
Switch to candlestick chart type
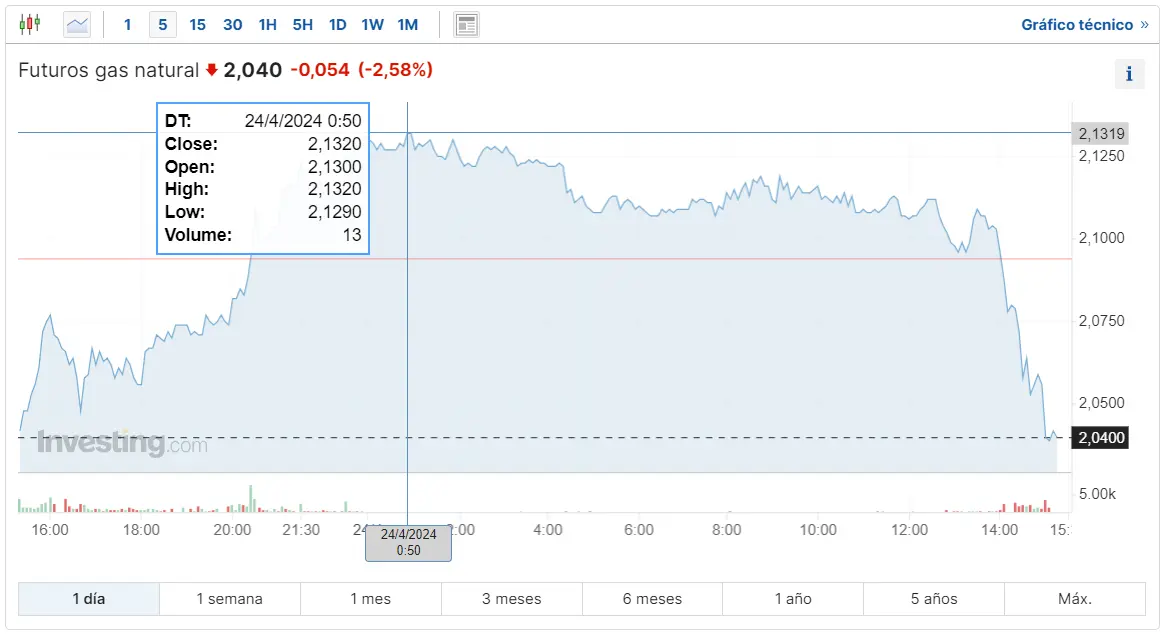[x=30, y=24]
